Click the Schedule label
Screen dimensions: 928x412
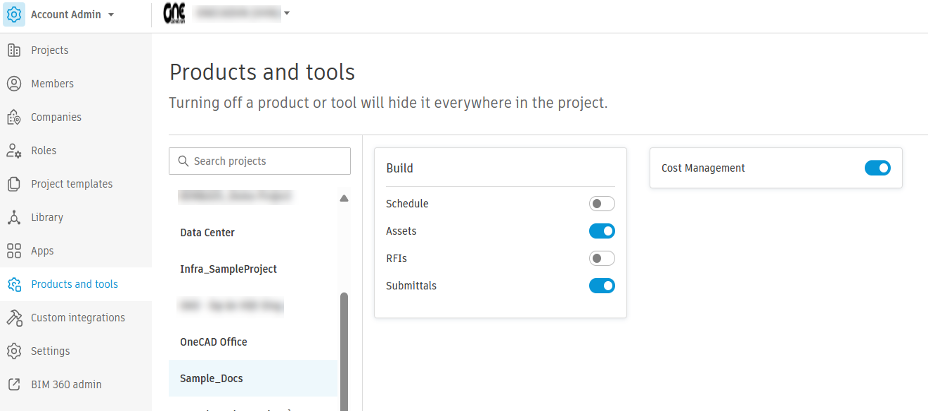(x=407, y=204)
